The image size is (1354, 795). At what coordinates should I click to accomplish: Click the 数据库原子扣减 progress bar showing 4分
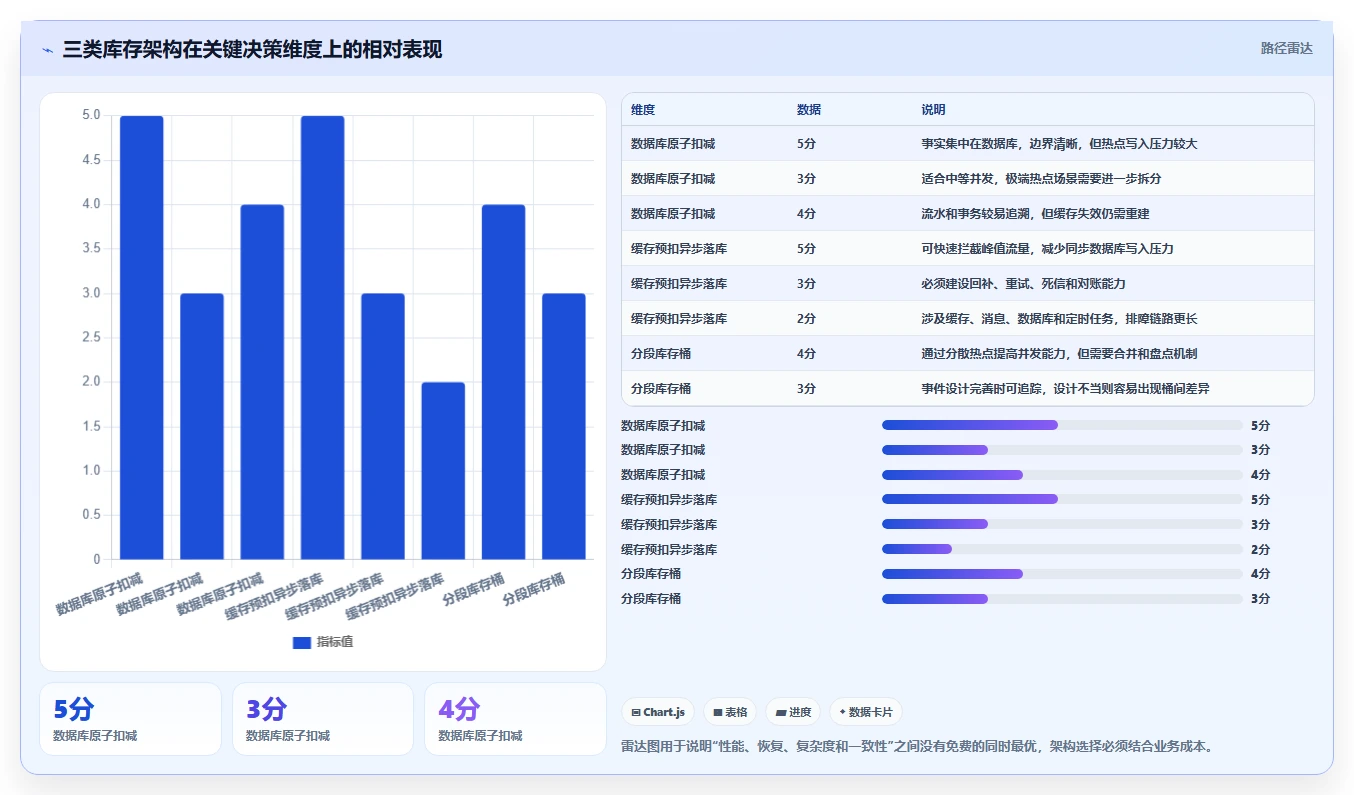pyautogui.click(x=1062, y=475)
